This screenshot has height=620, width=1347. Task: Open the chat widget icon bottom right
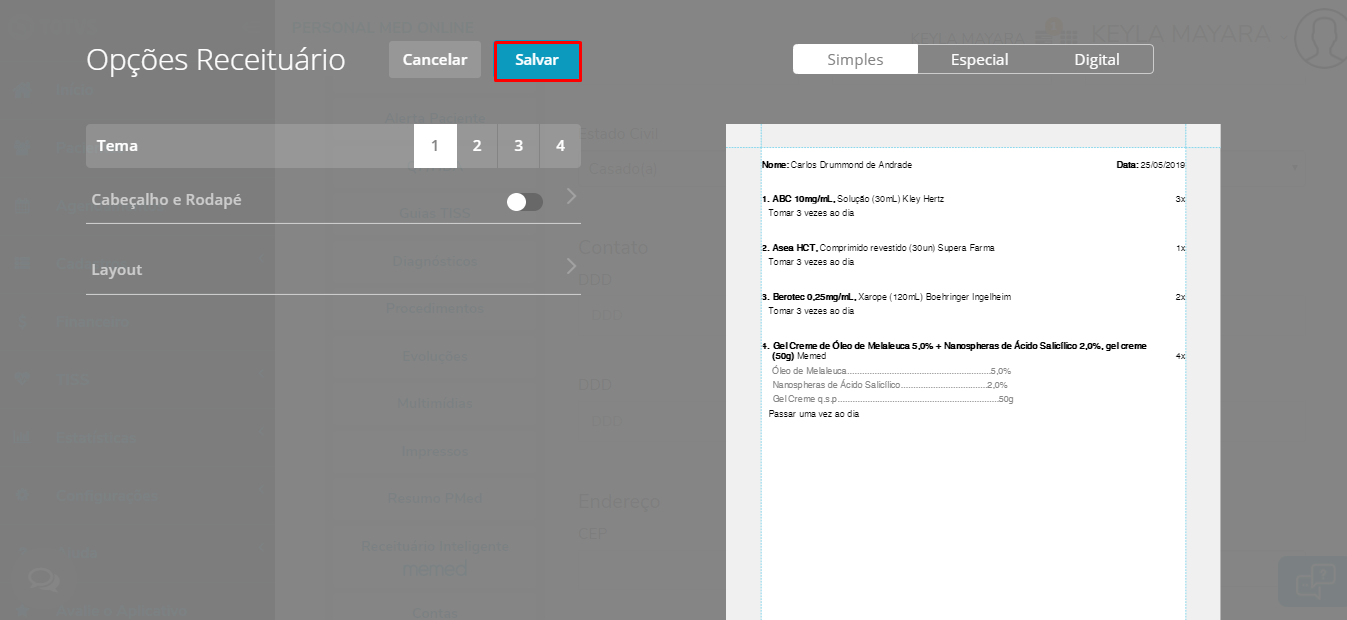[1313, 581]
